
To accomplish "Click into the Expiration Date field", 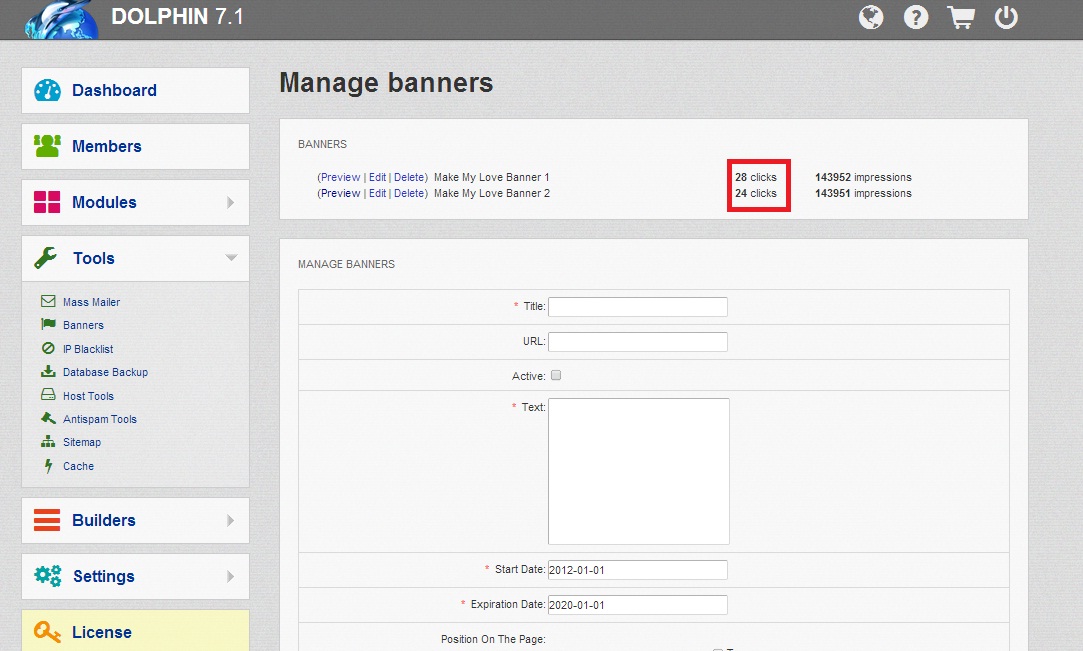I will coord(637,604).
